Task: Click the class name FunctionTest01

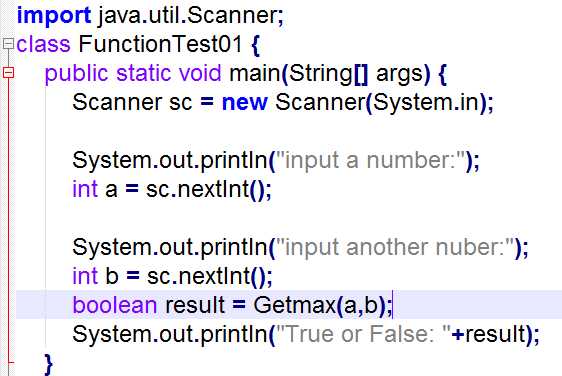Action: [x=161, y=44]
